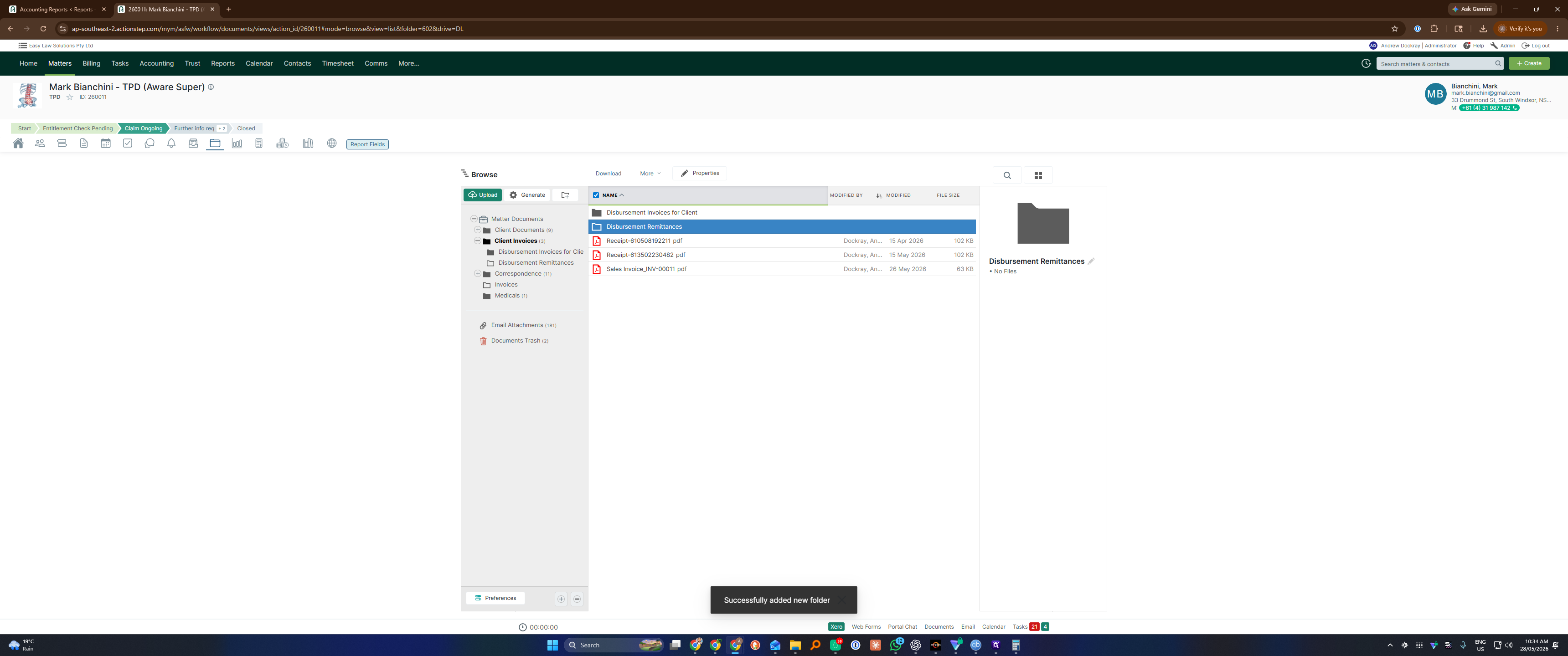Image resolution: width=1568 pixels, height=656 pixels.
Task: Click the client phone number badge
Action: tap(1489, 108)
